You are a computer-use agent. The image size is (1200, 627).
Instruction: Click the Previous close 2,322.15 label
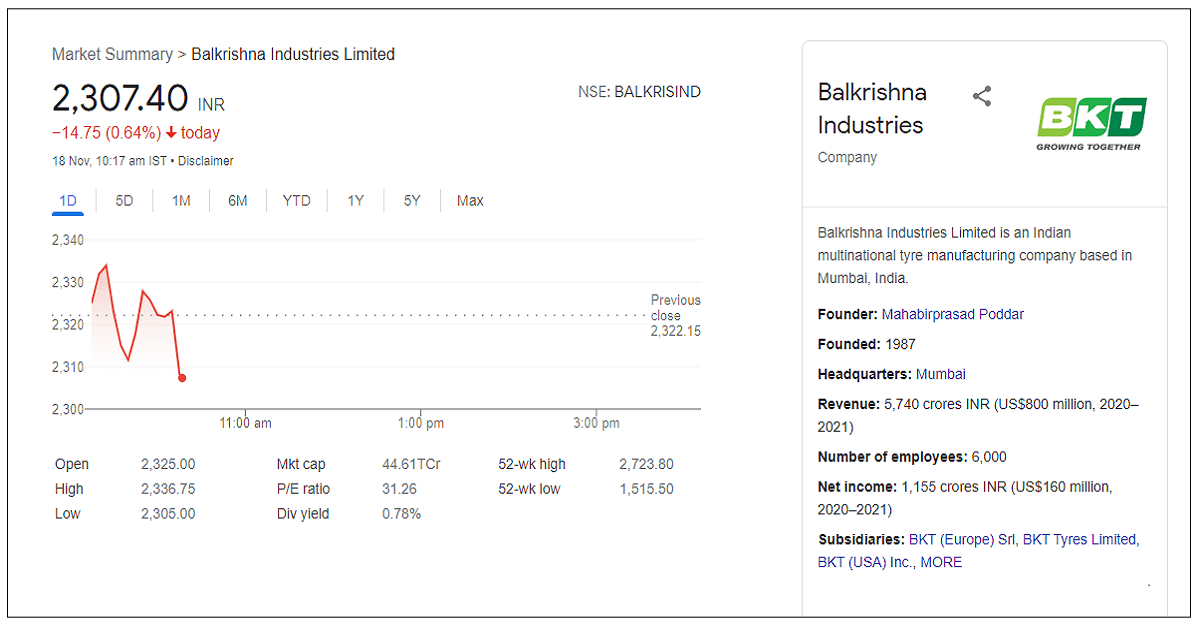point(676,316)
